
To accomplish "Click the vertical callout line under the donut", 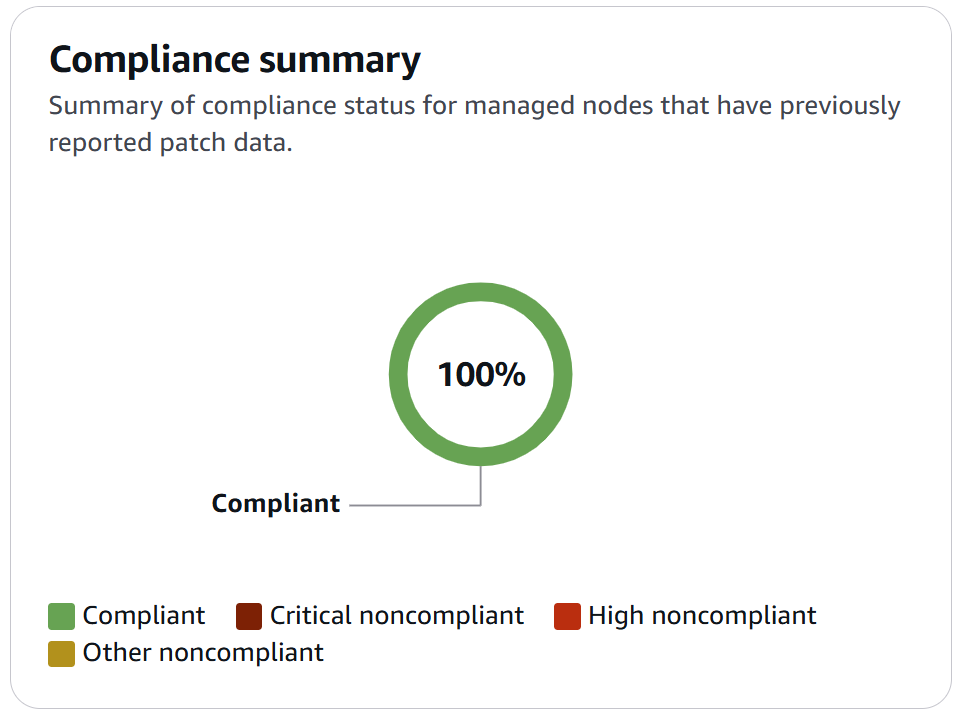I will tap(481, 485).
